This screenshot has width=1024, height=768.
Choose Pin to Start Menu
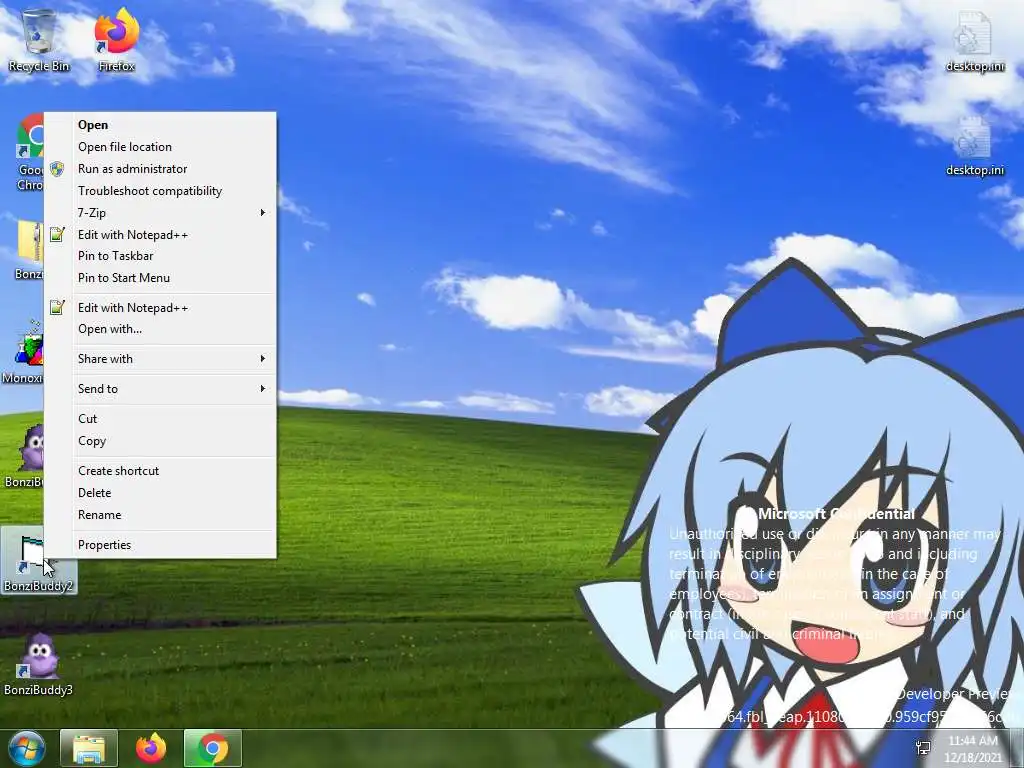pos(160,278)
